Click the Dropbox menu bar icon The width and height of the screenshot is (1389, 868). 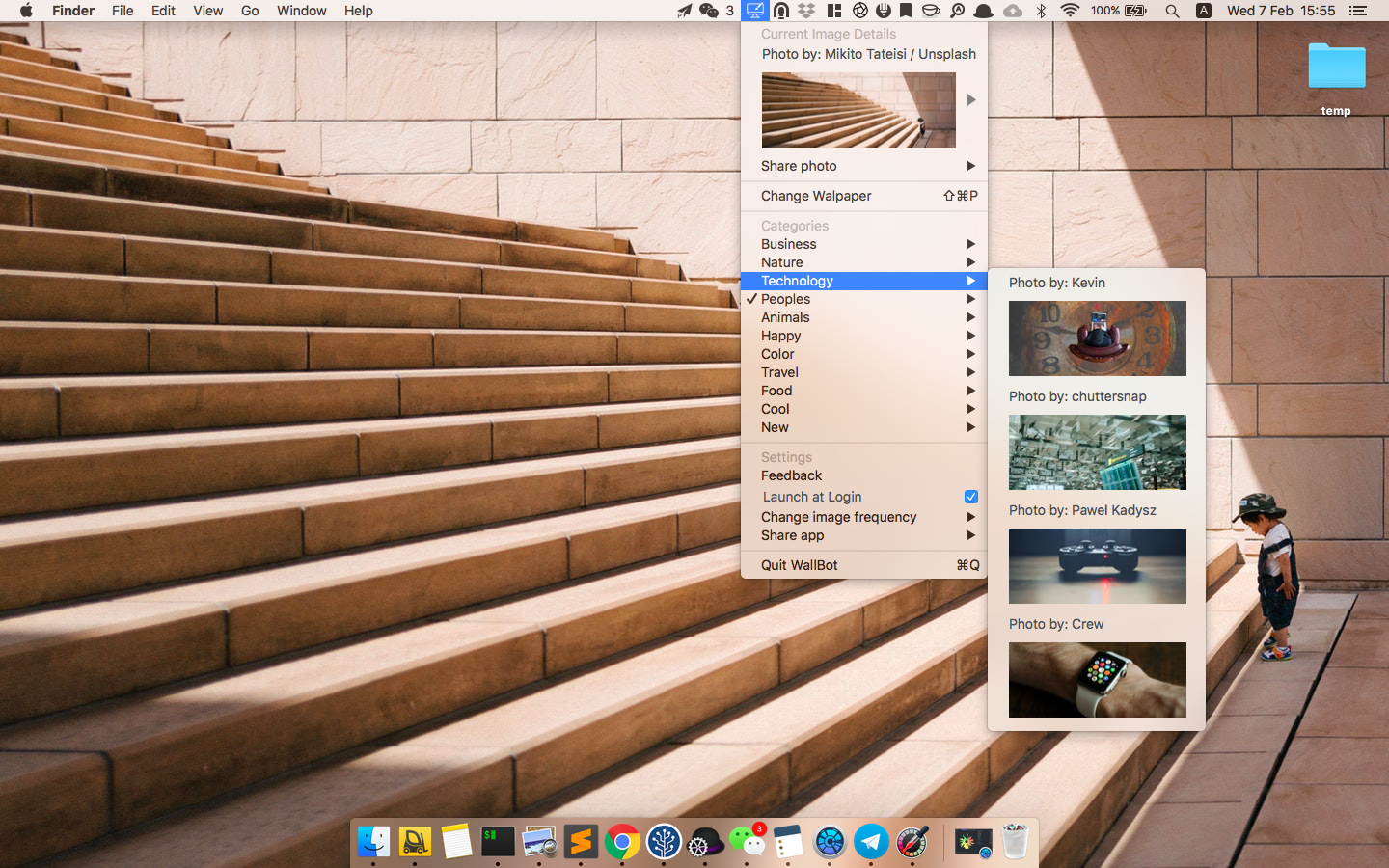click(806, 11)
